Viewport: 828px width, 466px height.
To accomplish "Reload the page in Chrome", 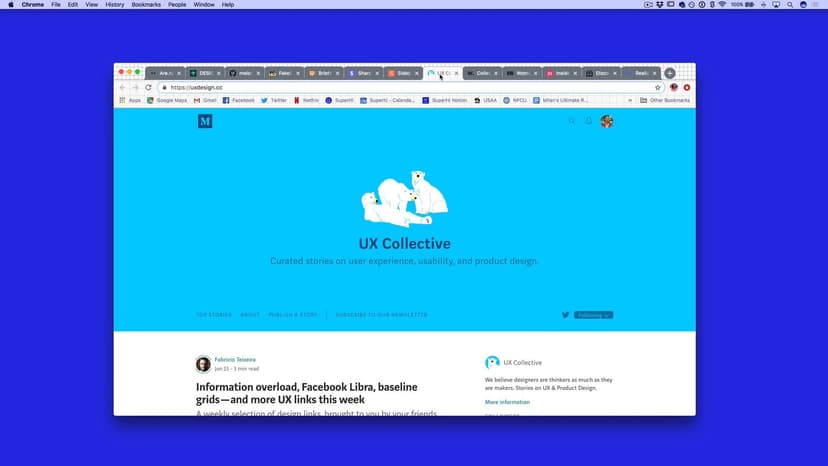I will coord(149,87).
